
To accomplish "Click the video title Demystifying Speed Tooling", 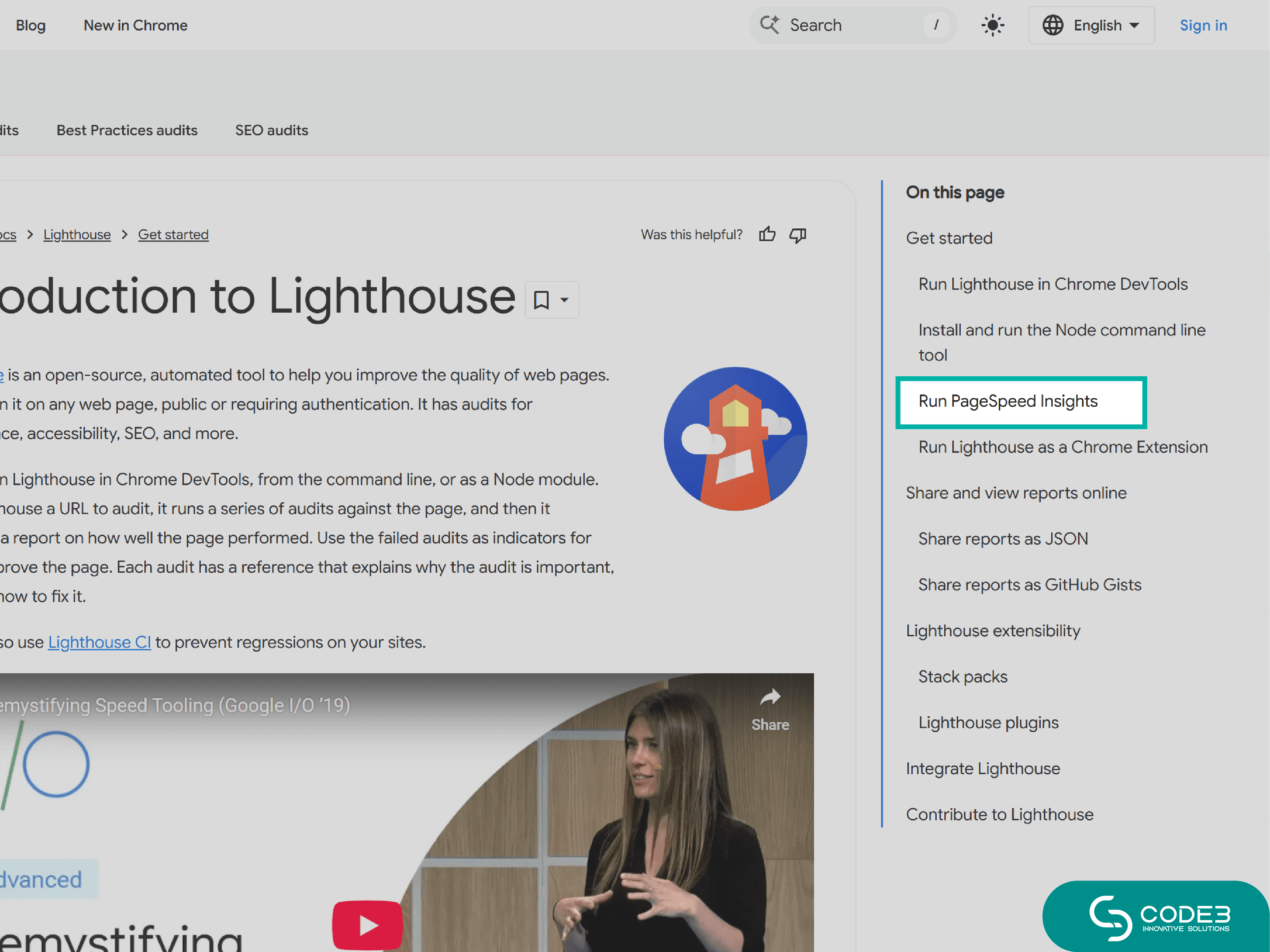I will tap(174, 705).
